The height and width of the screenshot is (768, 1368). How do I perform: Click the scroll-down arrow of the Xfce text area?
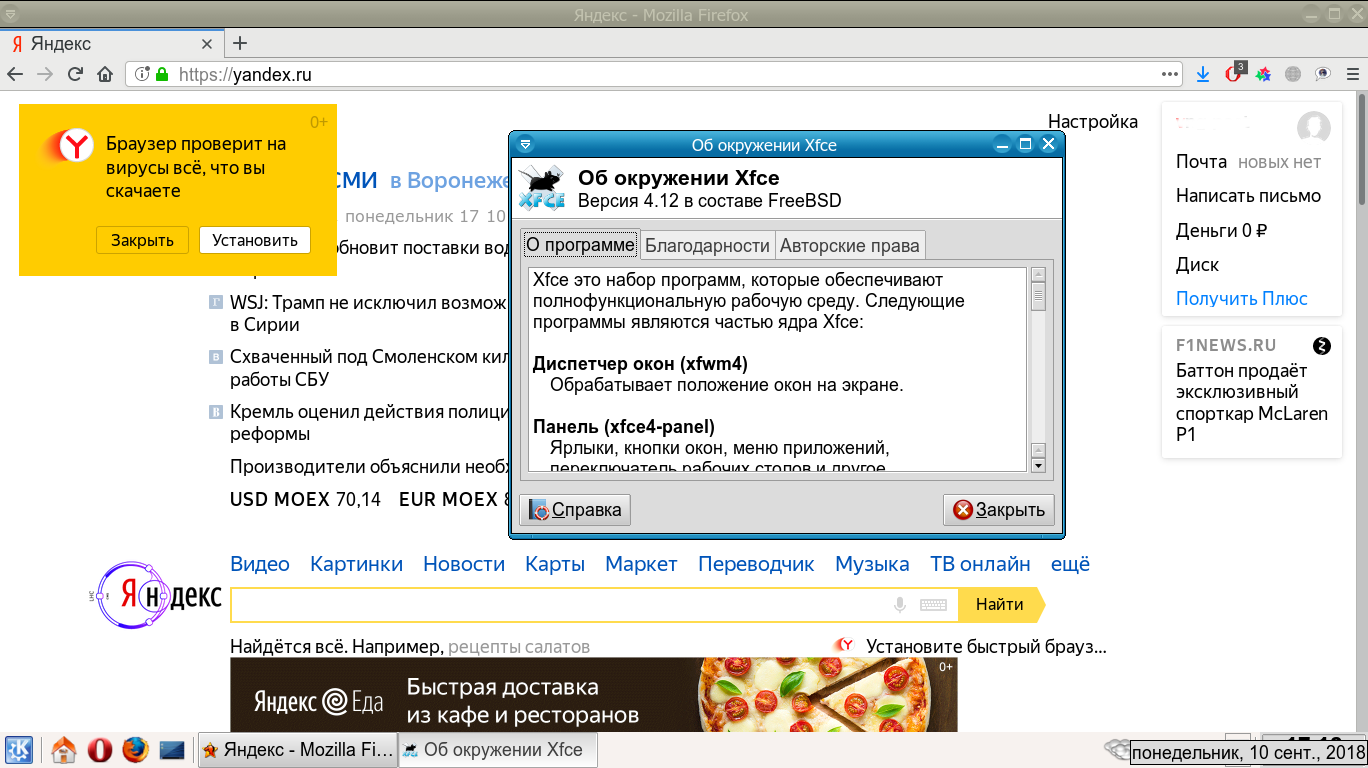[x=1037, y=465]
